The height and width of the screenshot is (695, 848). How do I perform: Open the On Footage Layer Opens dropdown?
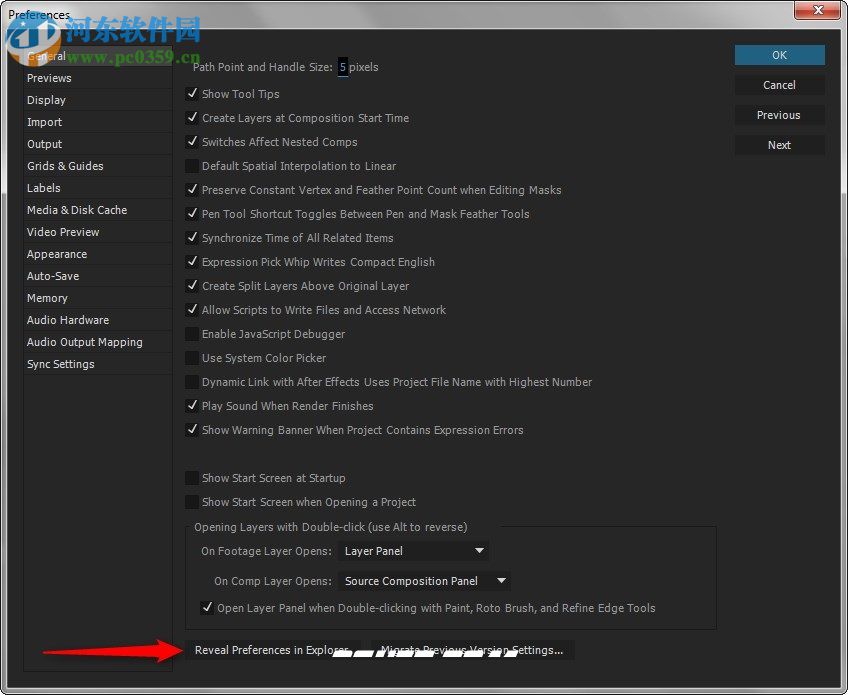pos(414,551)
